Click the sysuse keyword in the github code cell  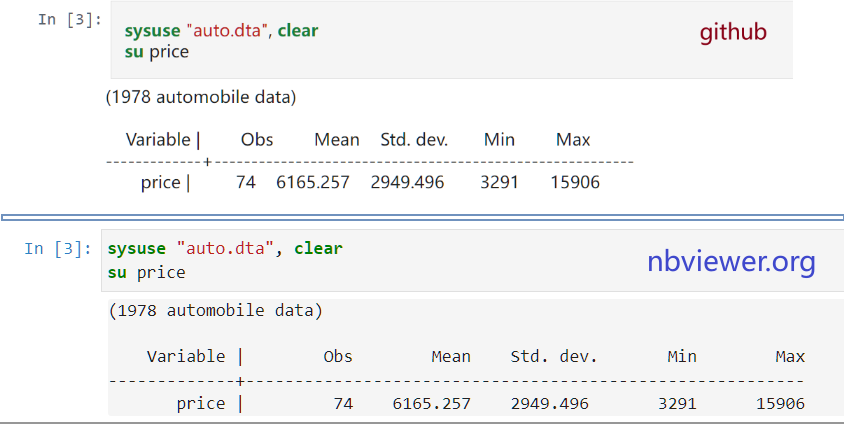pos(145,31)
